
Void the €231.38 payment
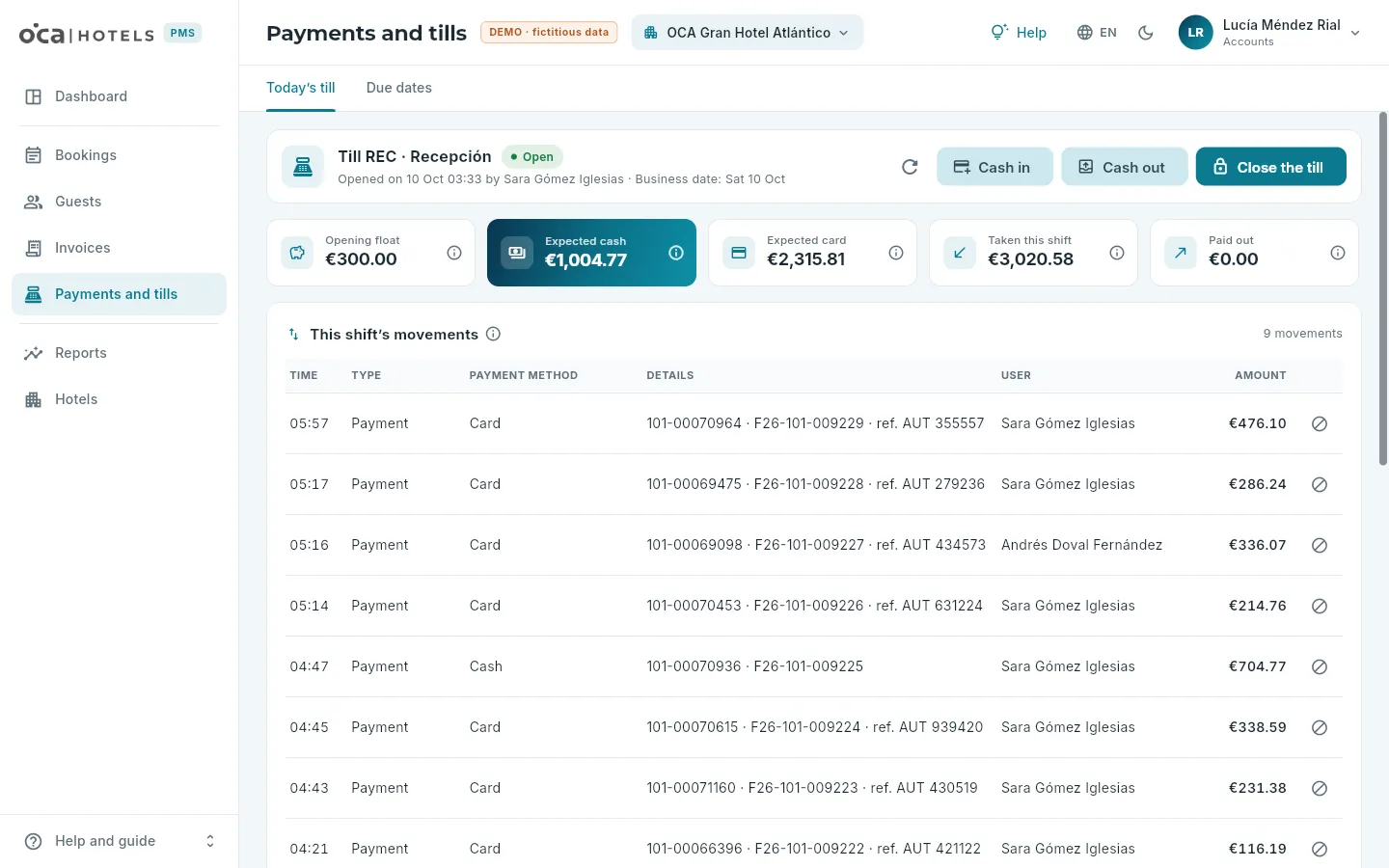pos(1320,788)
